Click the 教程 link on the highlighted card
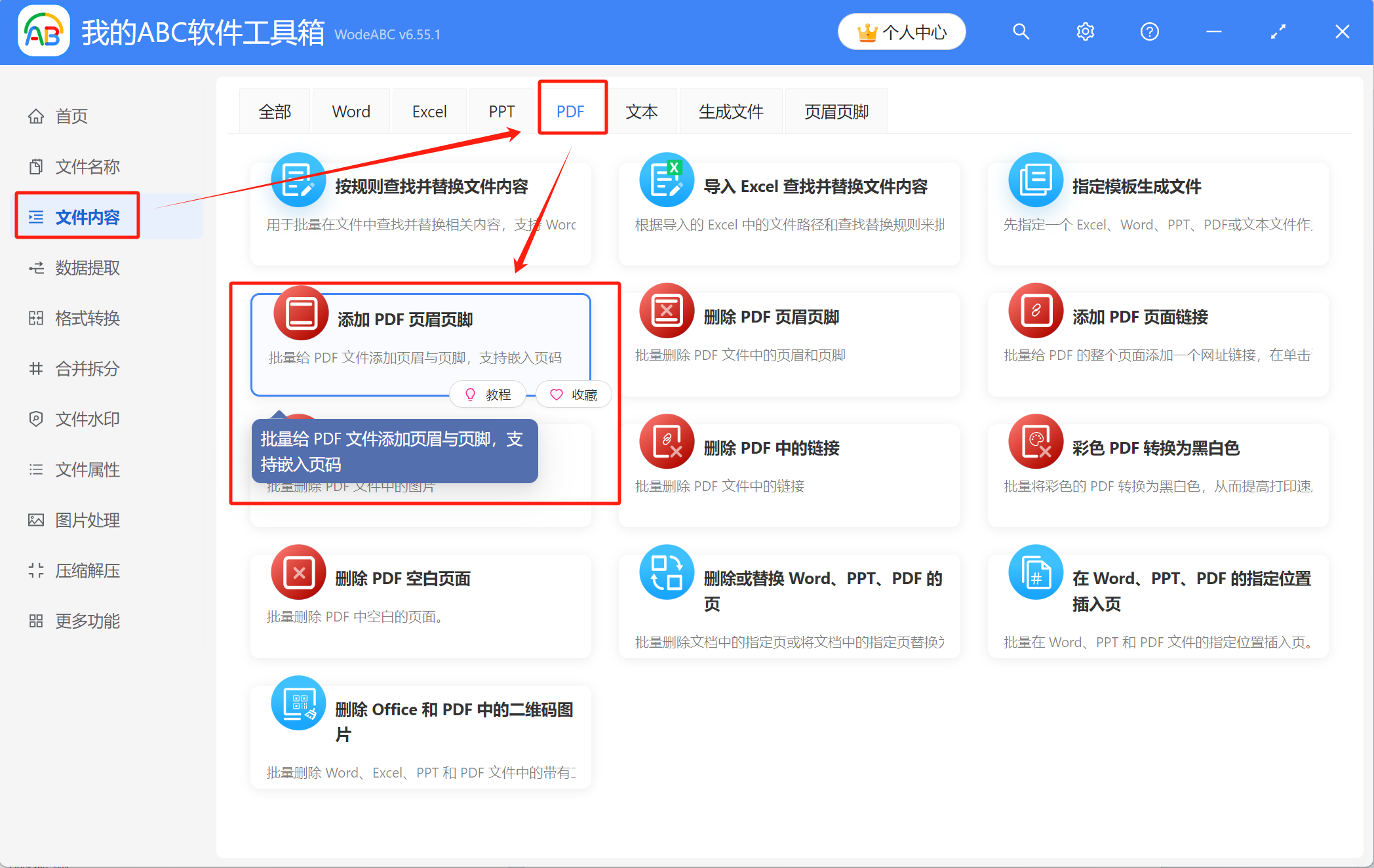 (488, 394)
